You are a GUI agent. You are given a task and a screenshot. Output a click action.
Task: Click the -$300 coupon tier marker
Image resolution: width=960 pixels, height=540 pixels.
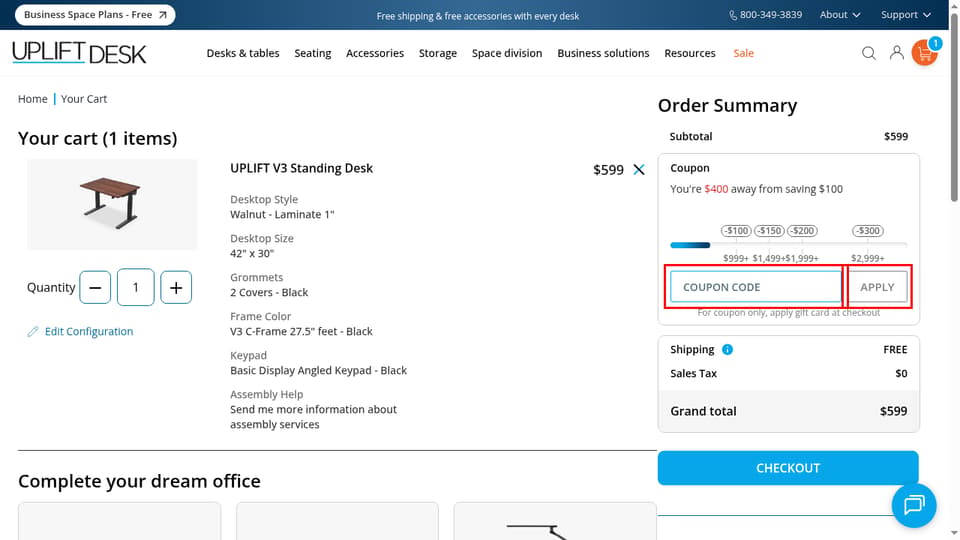pos(868,231)
